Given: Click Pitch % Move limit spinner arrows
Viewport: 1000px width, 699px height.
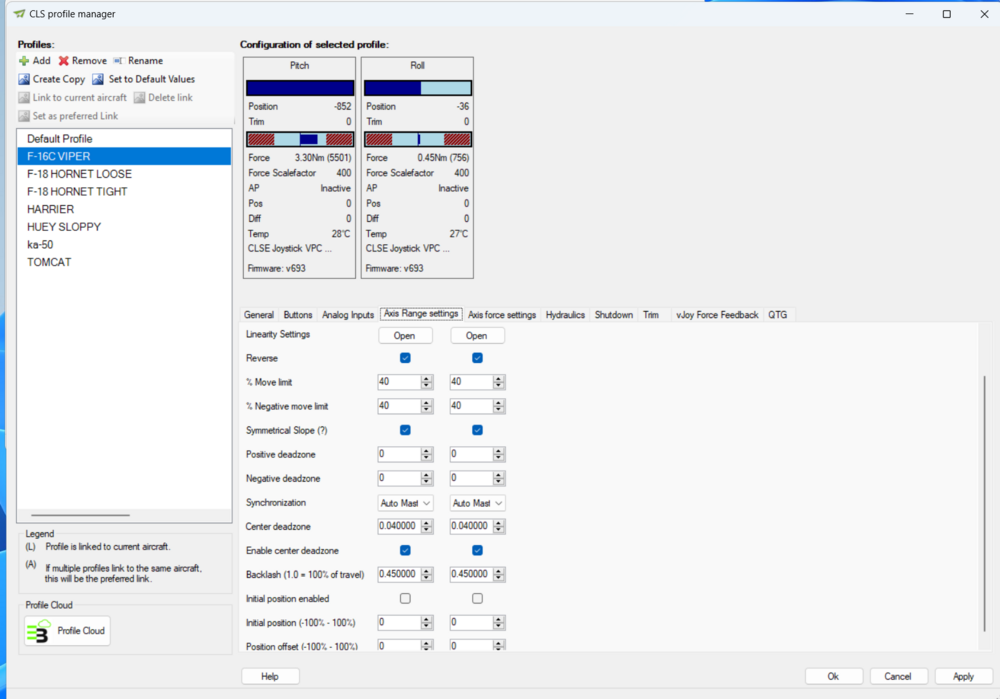Looking at the screenshot, I should (x=427, y=382).
